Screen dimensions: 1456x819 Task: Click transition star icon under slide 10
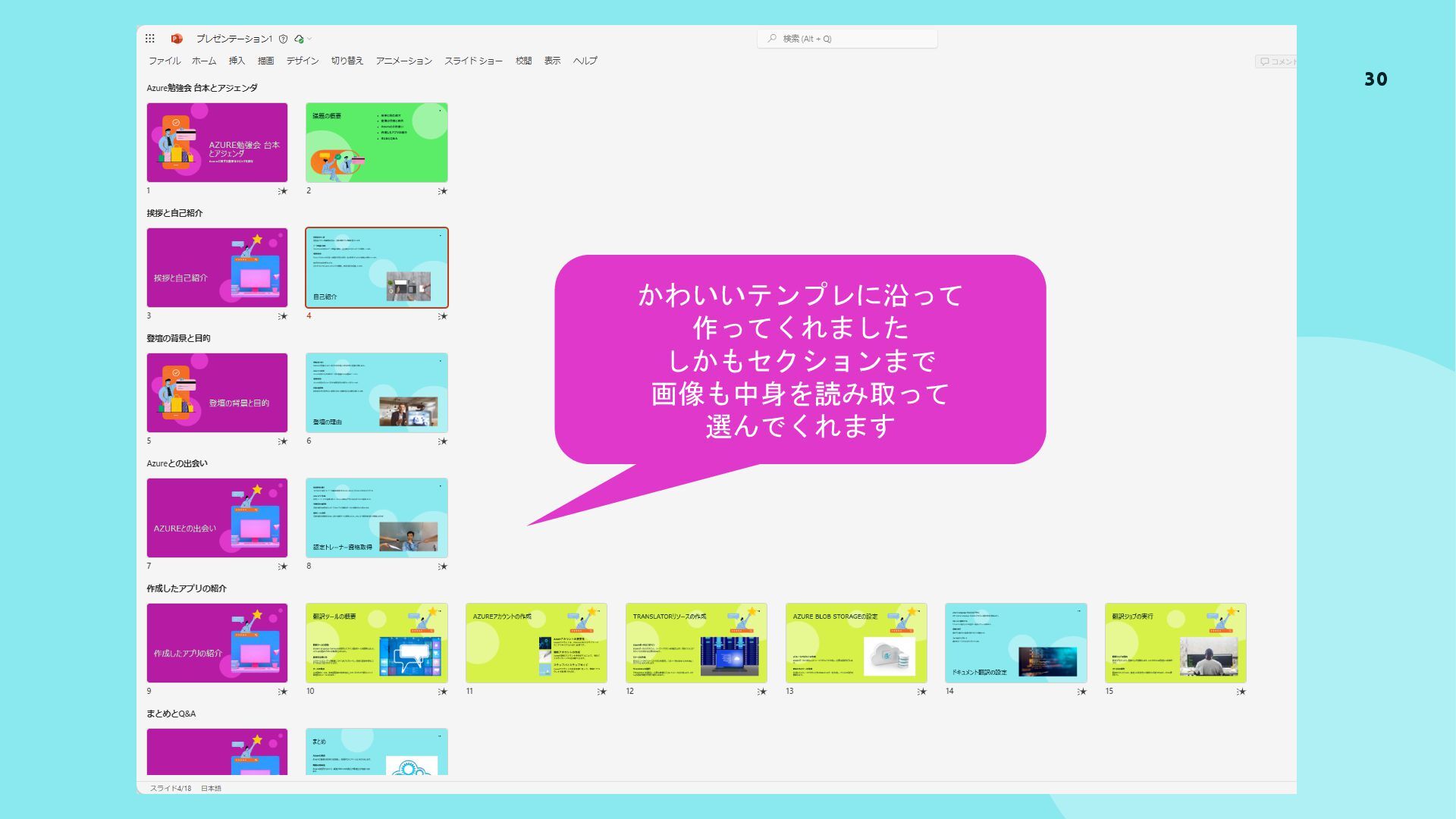[x=443, y=692]
